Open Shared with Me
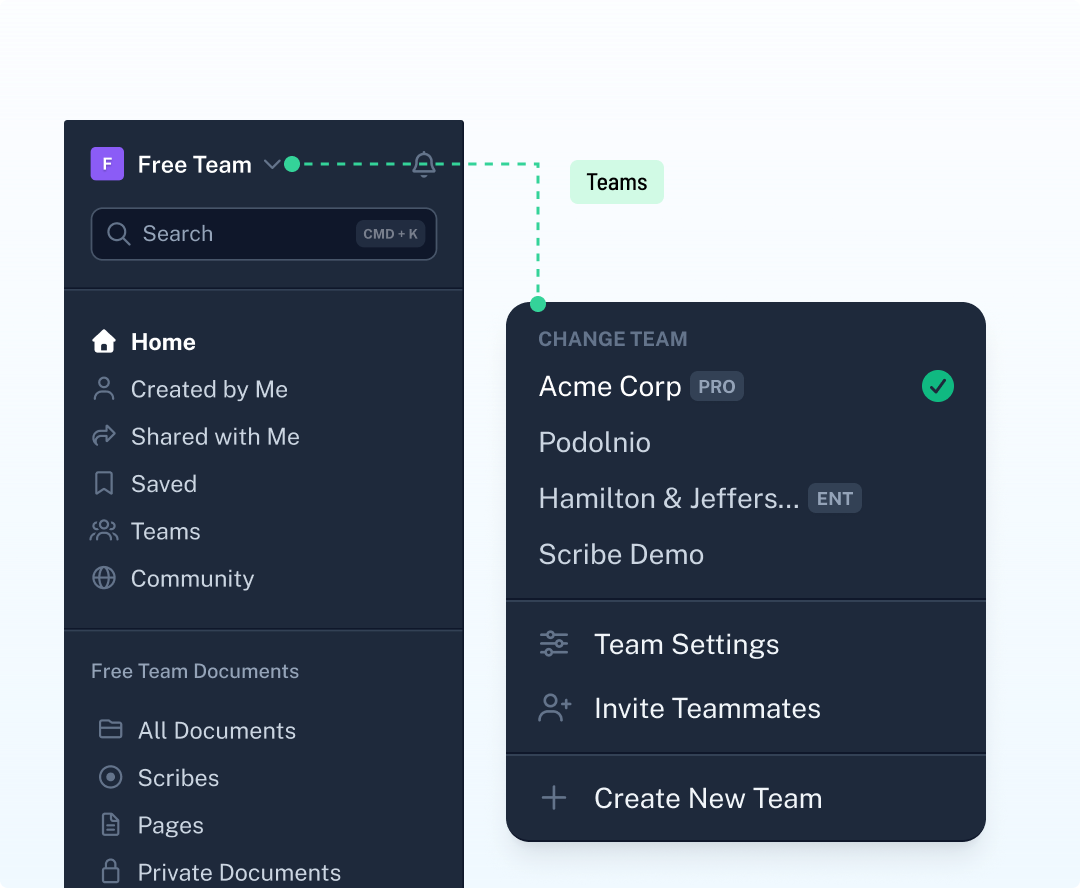The width and height of the screenshot is (1080, 888). point(215,437)
